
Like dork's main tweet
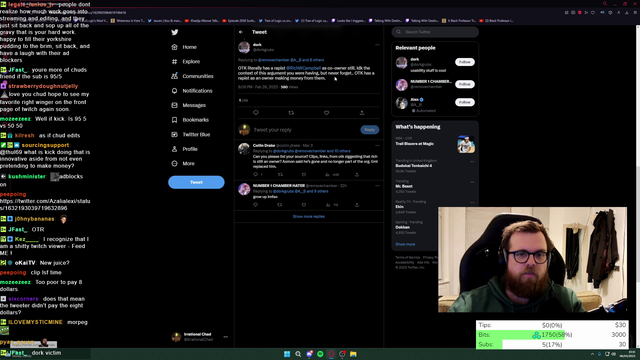click(x=327, y=113)
